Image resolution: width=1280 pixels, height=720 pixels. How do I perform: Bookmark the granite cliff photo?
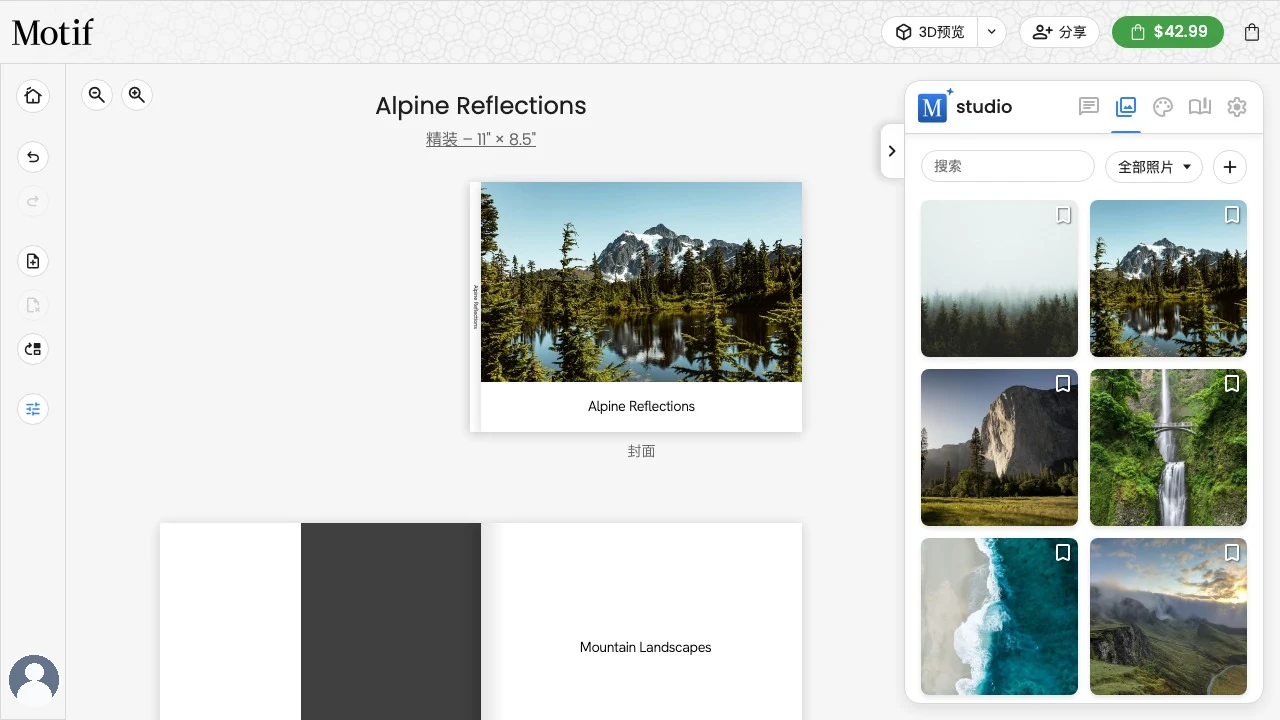click(1063, 384)
